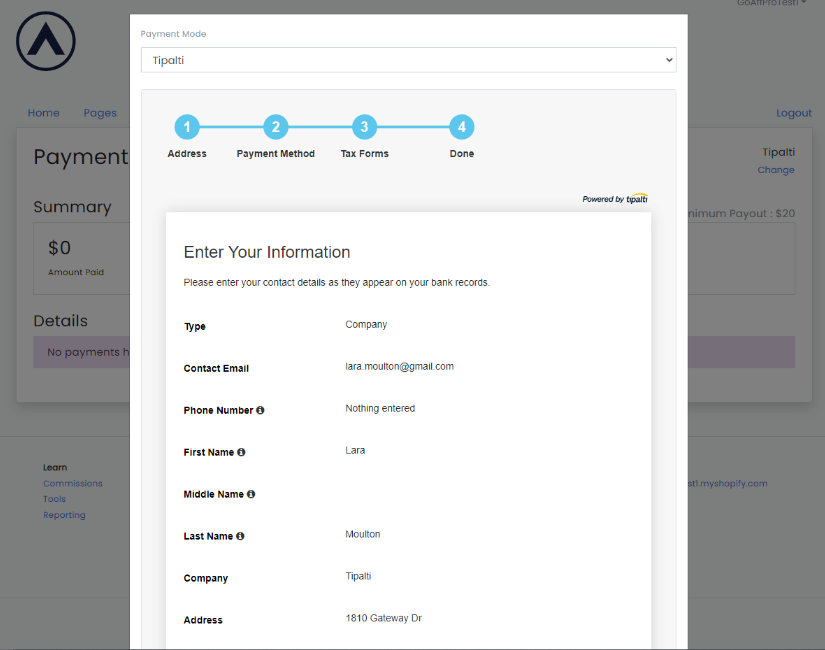The image size is (825, 650).
Task: Jump to step 4 Done circle
Action: pos(461,127)
